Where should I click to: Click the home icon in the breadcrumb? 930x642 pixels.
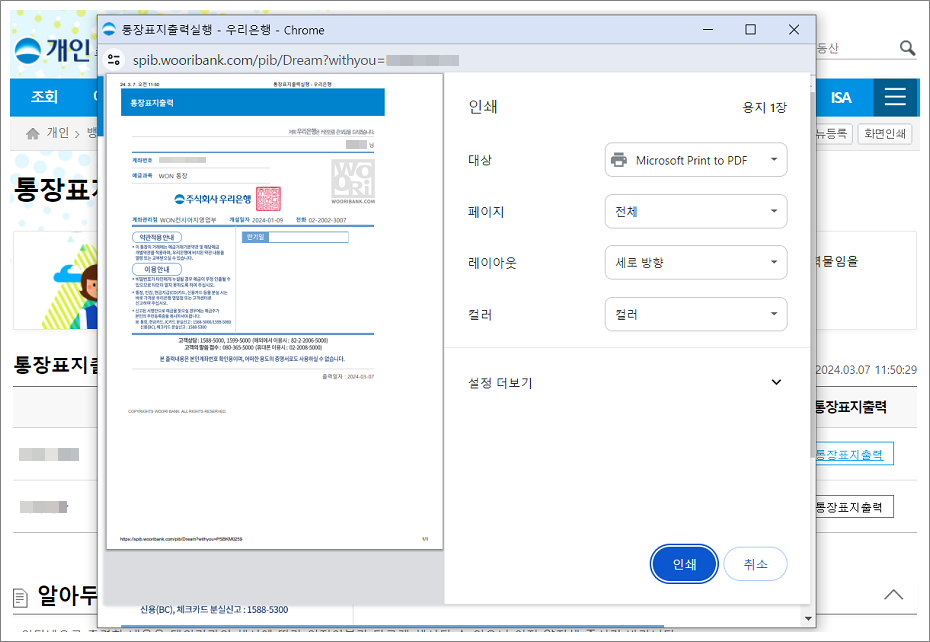click(34, 131)
